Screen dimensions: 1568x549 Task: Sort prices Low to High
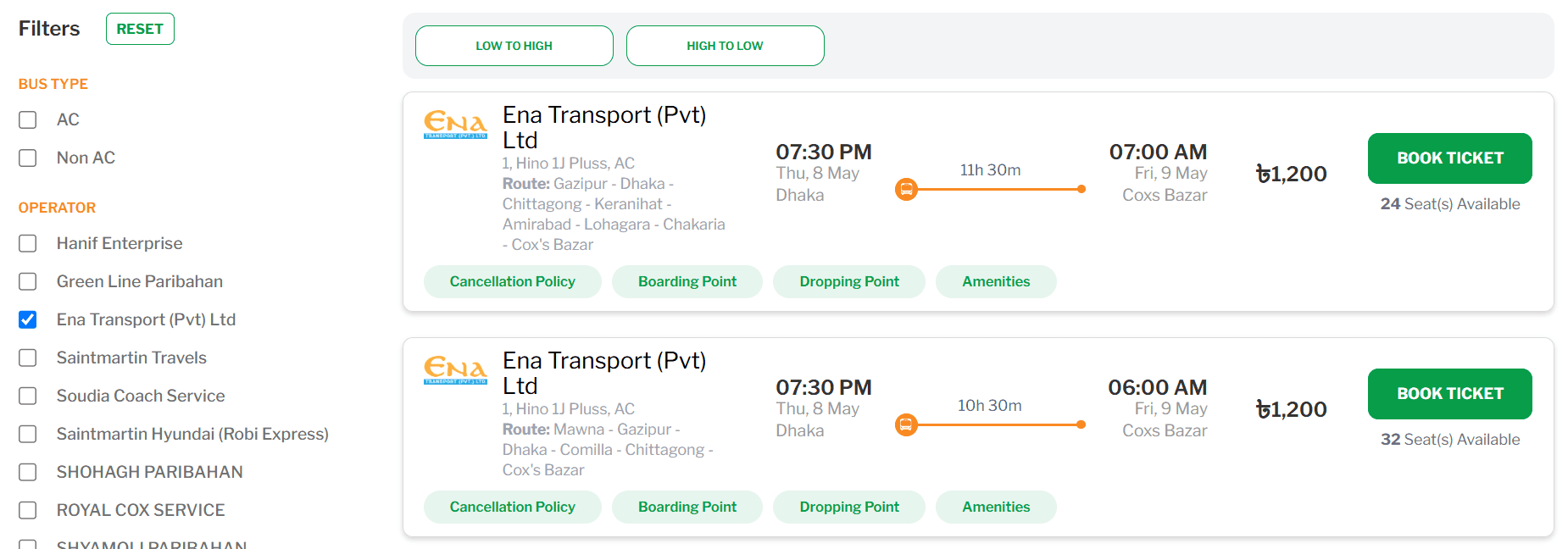[x=514, y=46]
